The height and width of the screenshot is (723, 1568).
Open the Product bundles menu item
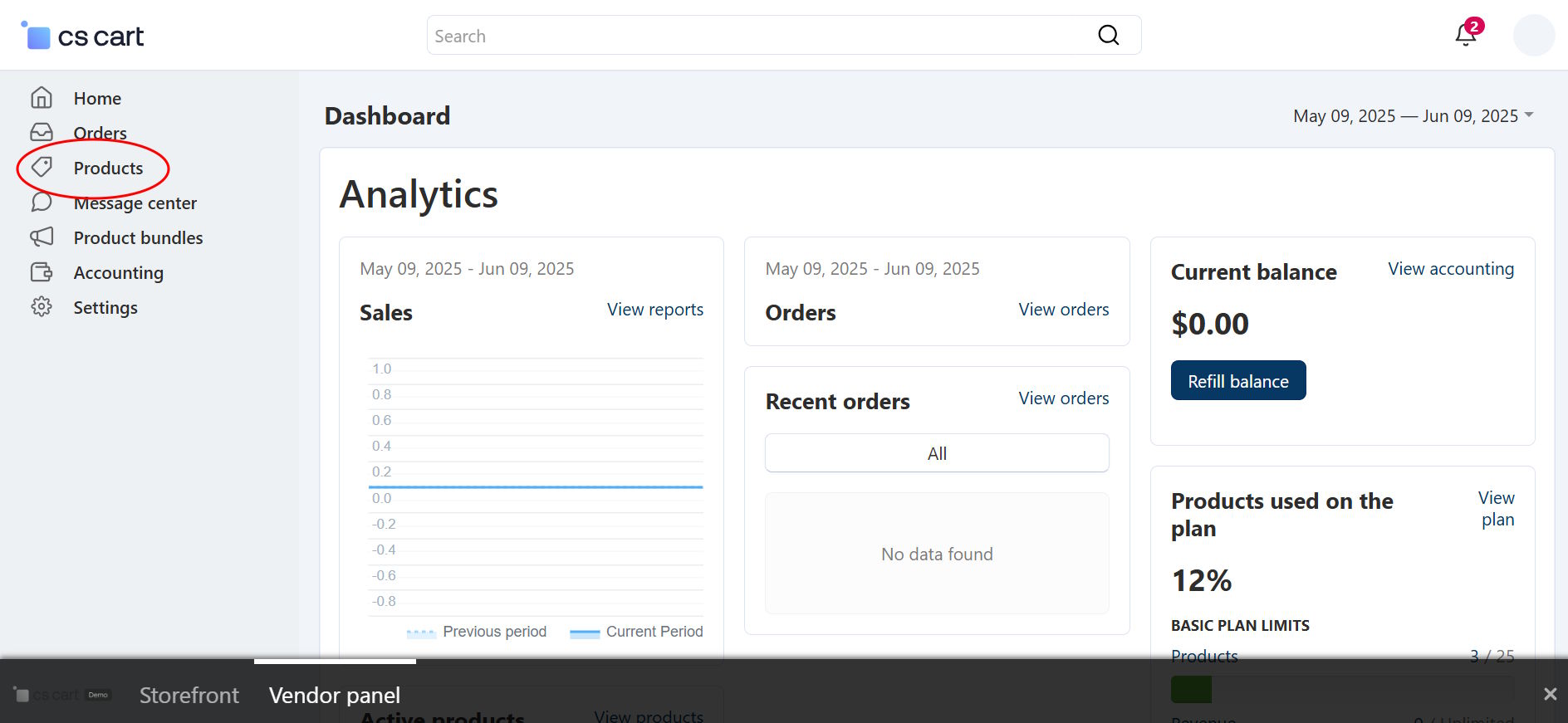coord(138,237)
